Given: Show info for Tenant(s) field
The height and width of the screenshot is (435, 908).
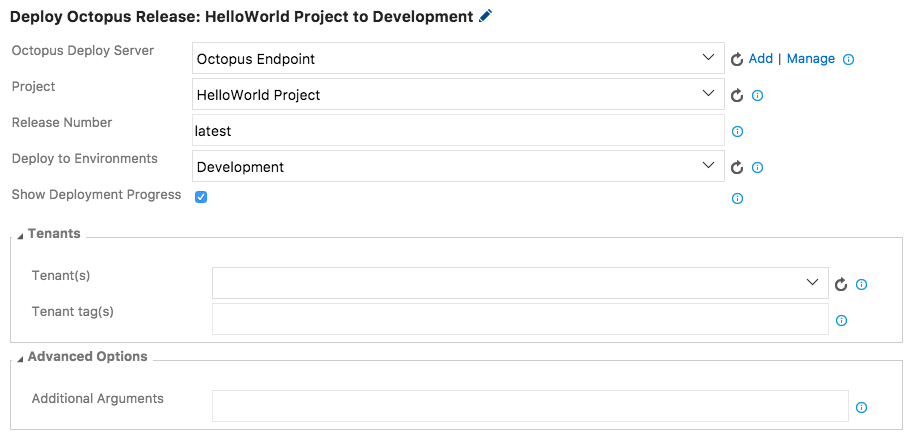Looking at the screenshot, I should (861, 284).
